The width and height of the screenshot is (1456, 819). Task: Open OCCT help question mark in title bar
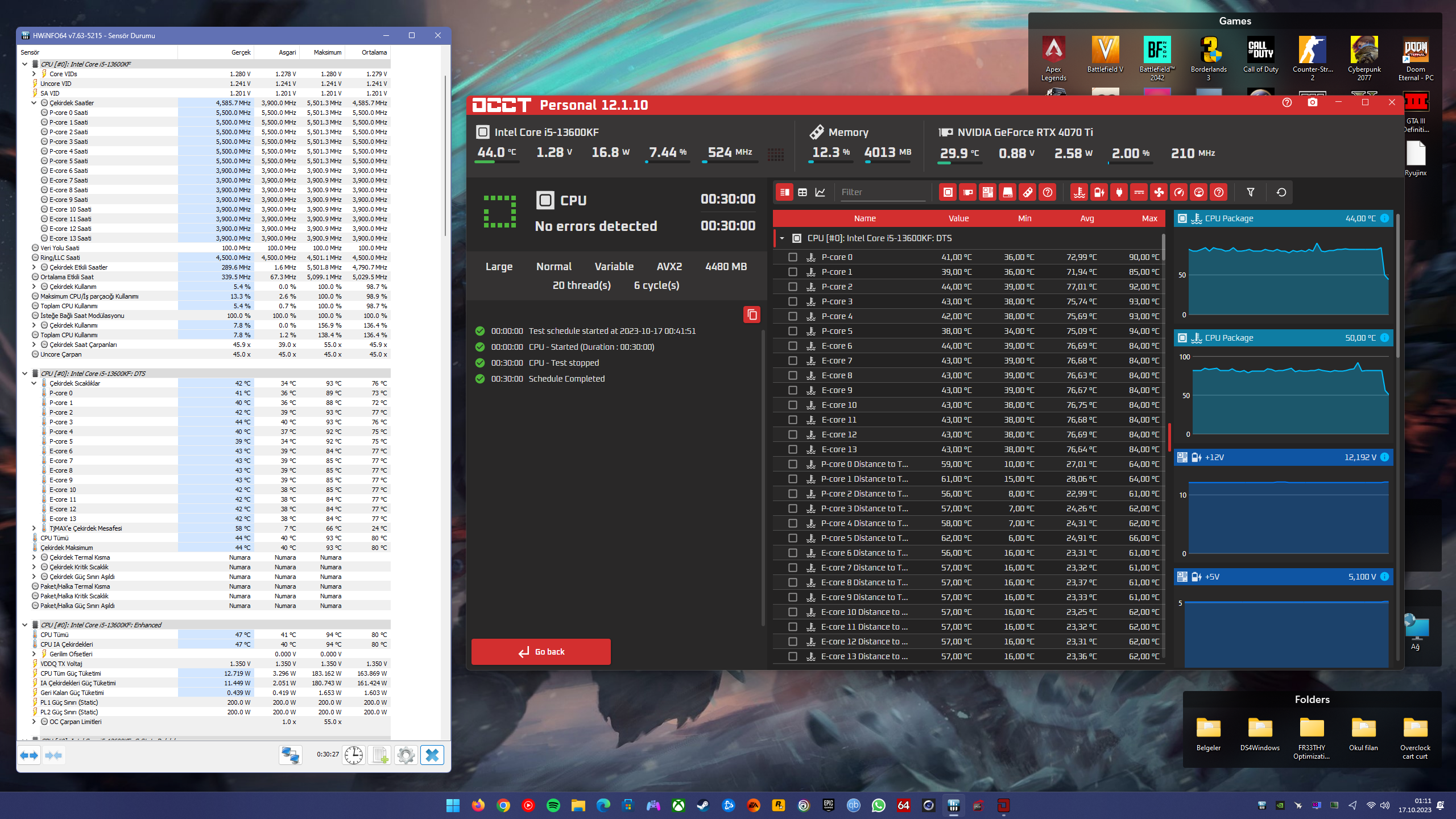(1287, 102)
